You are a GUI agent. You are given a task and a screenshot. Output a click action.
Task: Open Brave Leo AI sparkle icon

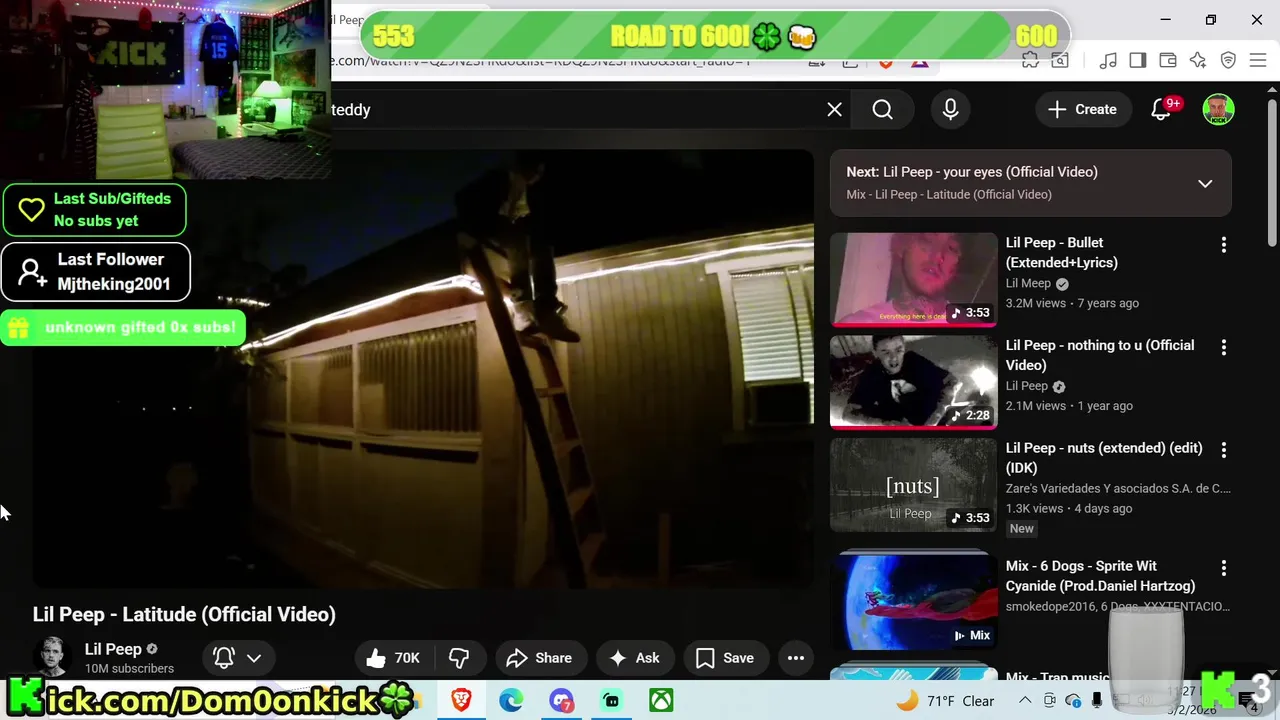click(x=1198, y=61)
